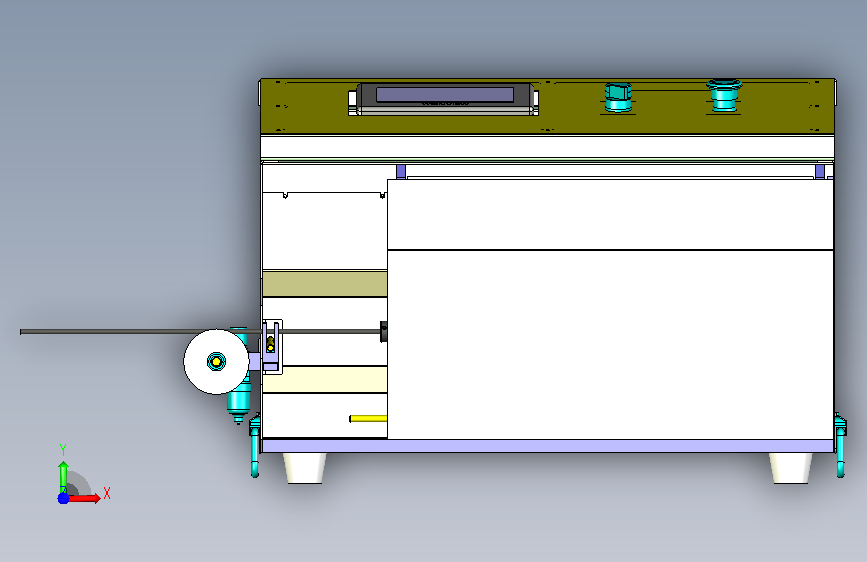
Task: Select the left cyan knob on top panel
Action: 618,97
